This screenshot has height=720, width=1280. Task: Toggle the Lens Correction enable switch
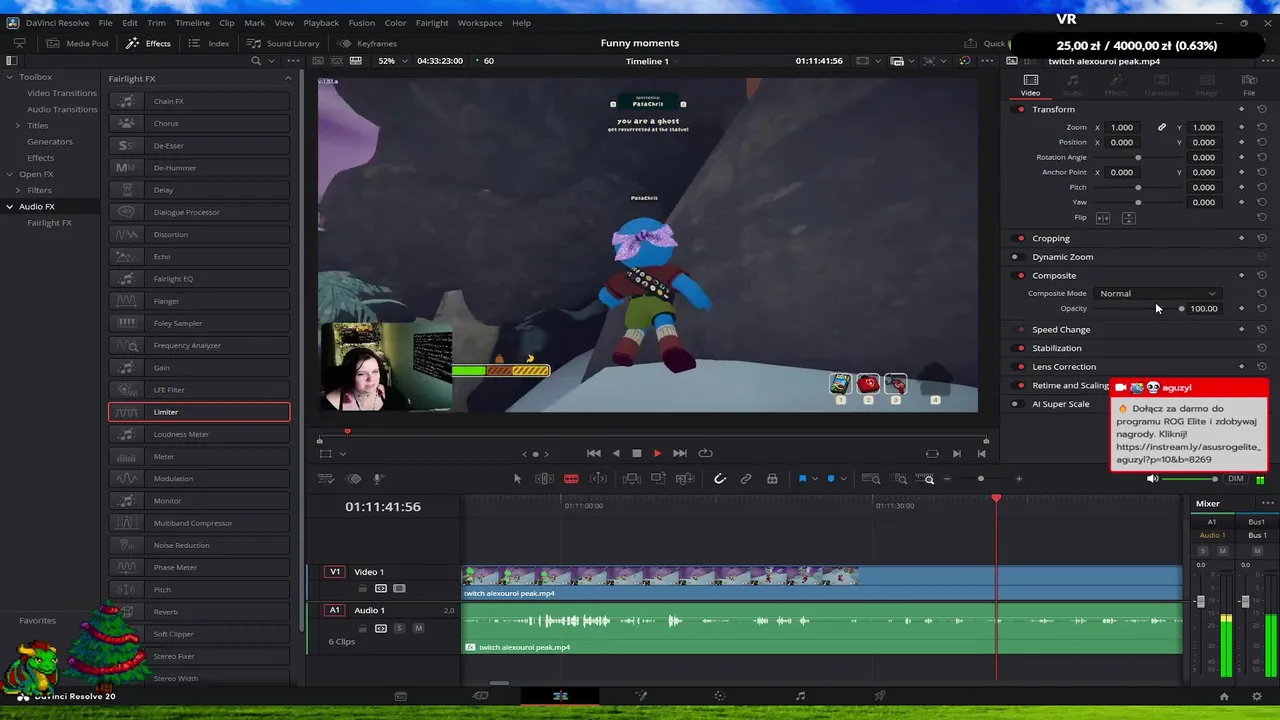coord(1020,367)
